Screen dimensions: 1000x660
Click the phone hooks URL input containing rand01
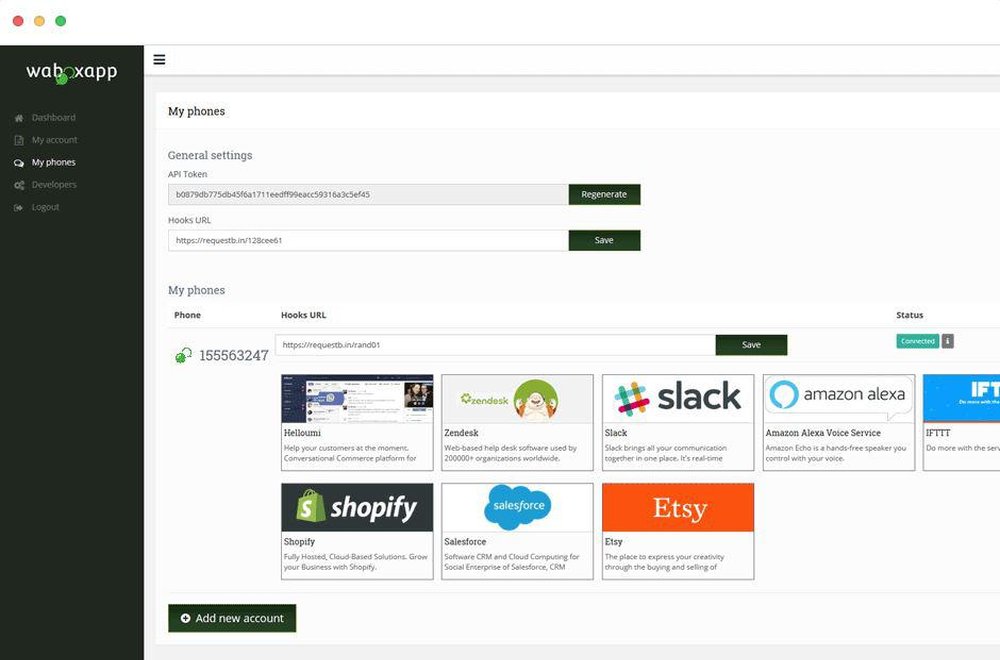pyautogui.click(x=496, y=345)
